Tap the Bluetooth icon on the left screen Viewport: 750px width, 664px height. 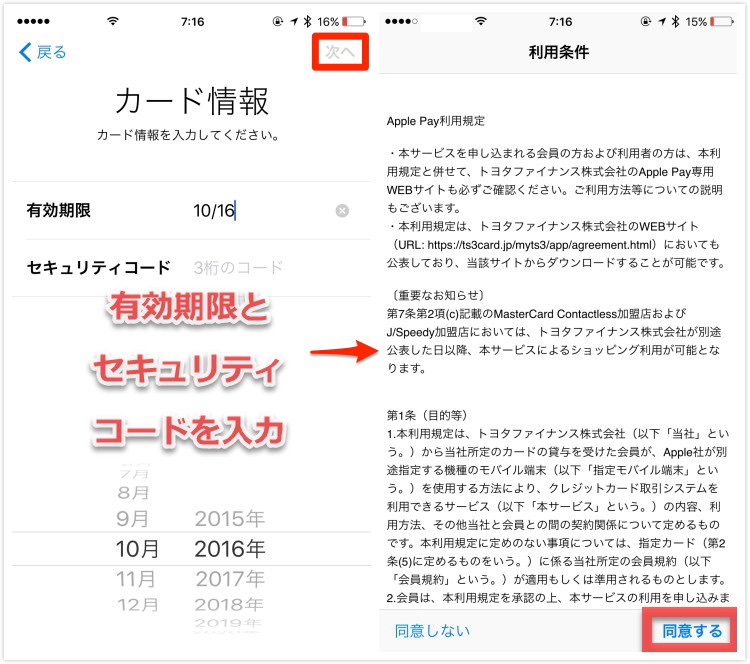308,22
